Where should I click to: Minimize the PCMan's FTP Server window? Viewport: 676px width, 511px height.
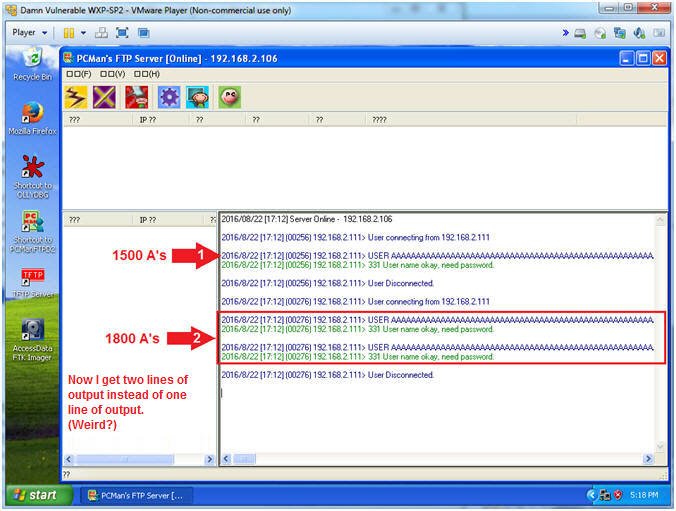626,58
